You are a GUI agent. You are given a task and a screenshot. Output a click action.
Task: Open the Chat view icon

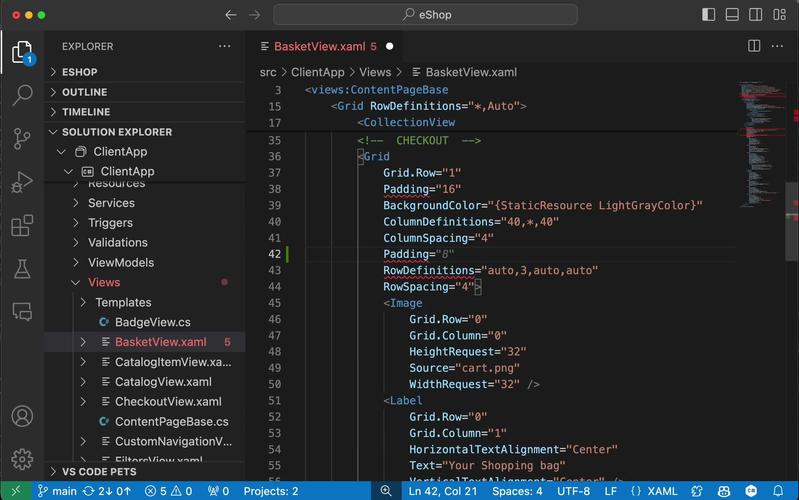point(22,311)
